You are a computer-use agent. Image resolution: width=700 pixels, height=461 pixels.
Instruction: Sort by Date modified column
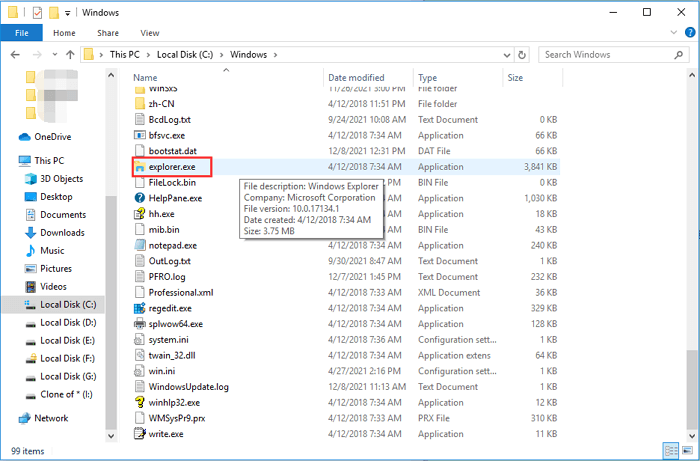[x=369, y=78]
